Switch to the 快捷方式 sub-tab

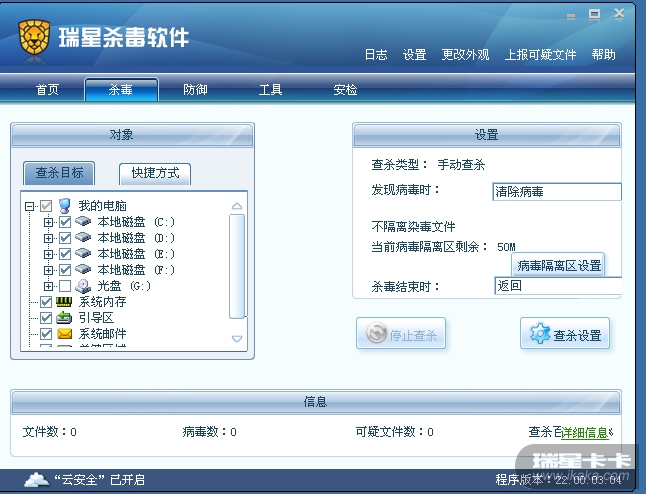[x=155, y=173]
